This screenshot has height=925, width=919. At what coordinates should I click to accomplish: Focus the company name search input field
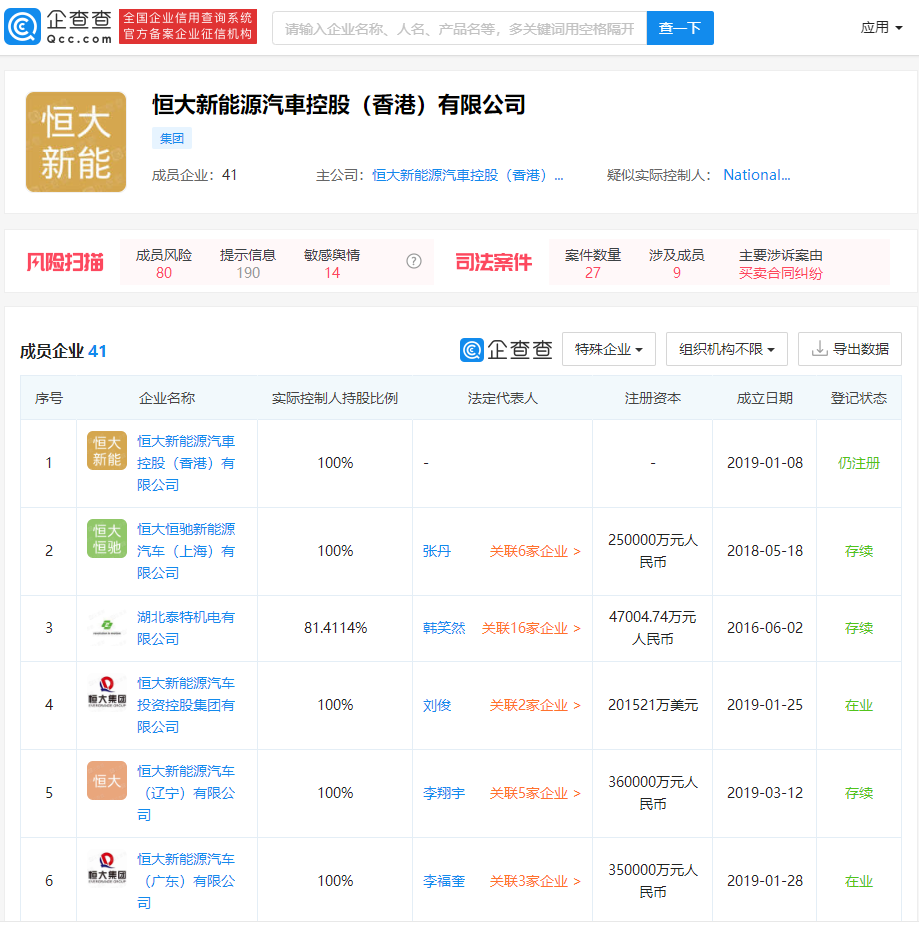tap(460, 28)
